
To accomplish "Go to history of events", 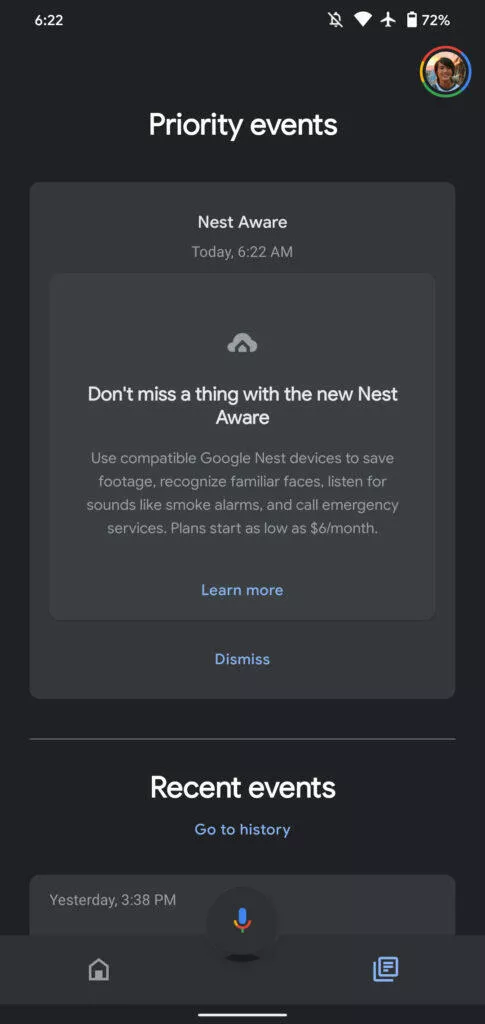I will 242,829.
